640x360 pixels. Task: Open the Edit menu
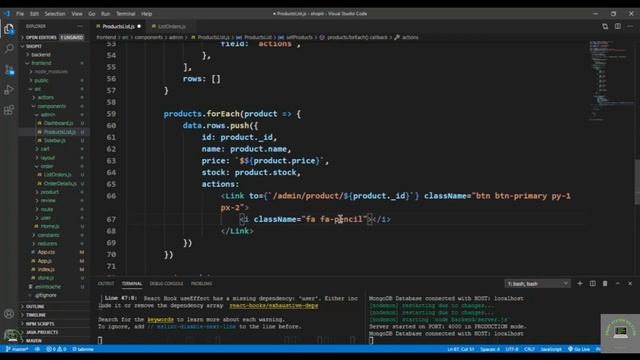click(34, 13)
